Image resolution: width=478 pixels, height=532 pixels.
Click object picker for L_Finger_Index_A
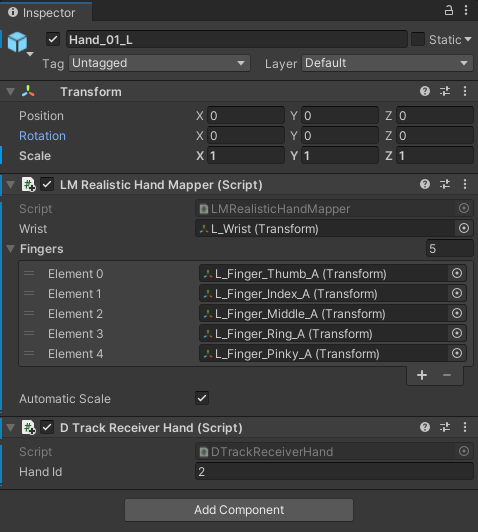click(x=457, y=293)
